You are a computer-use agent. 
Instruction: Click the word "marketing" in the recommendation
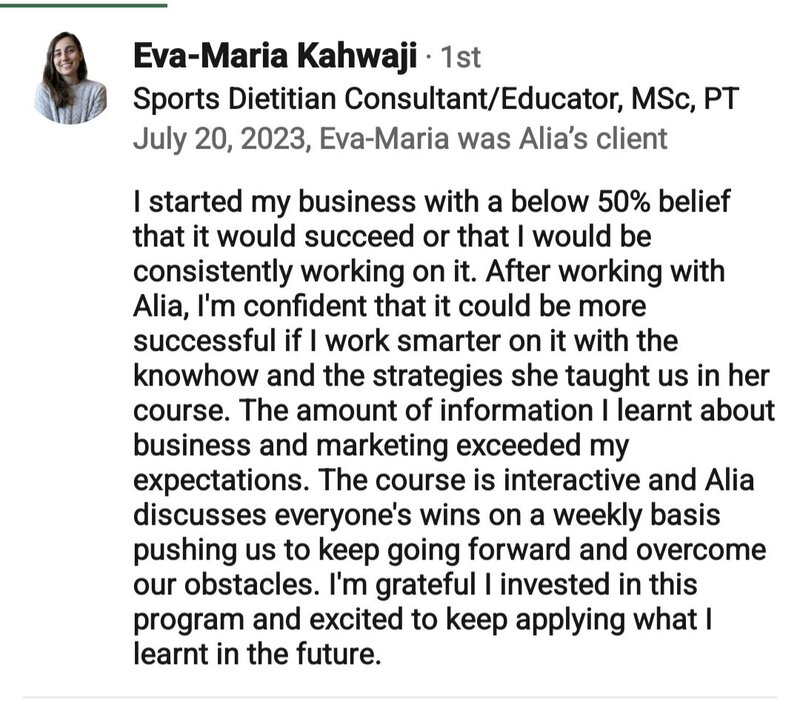point(382,446)
